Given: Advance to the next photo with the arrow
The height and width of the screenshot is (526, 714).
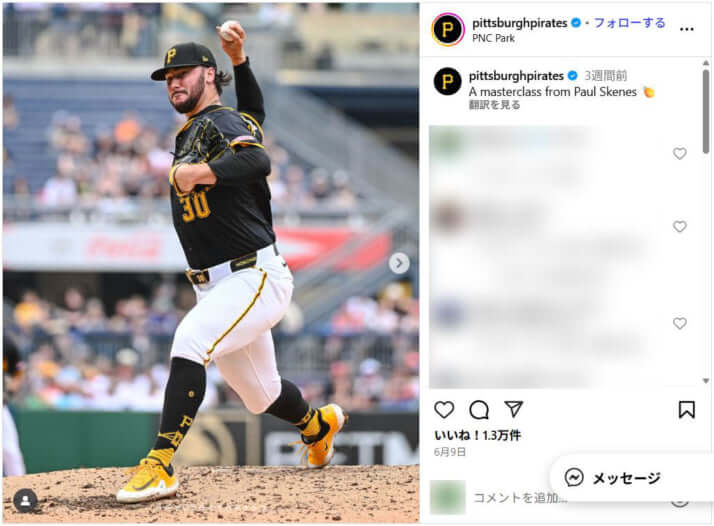Looking at the screenshot, I should coord(399,263).
